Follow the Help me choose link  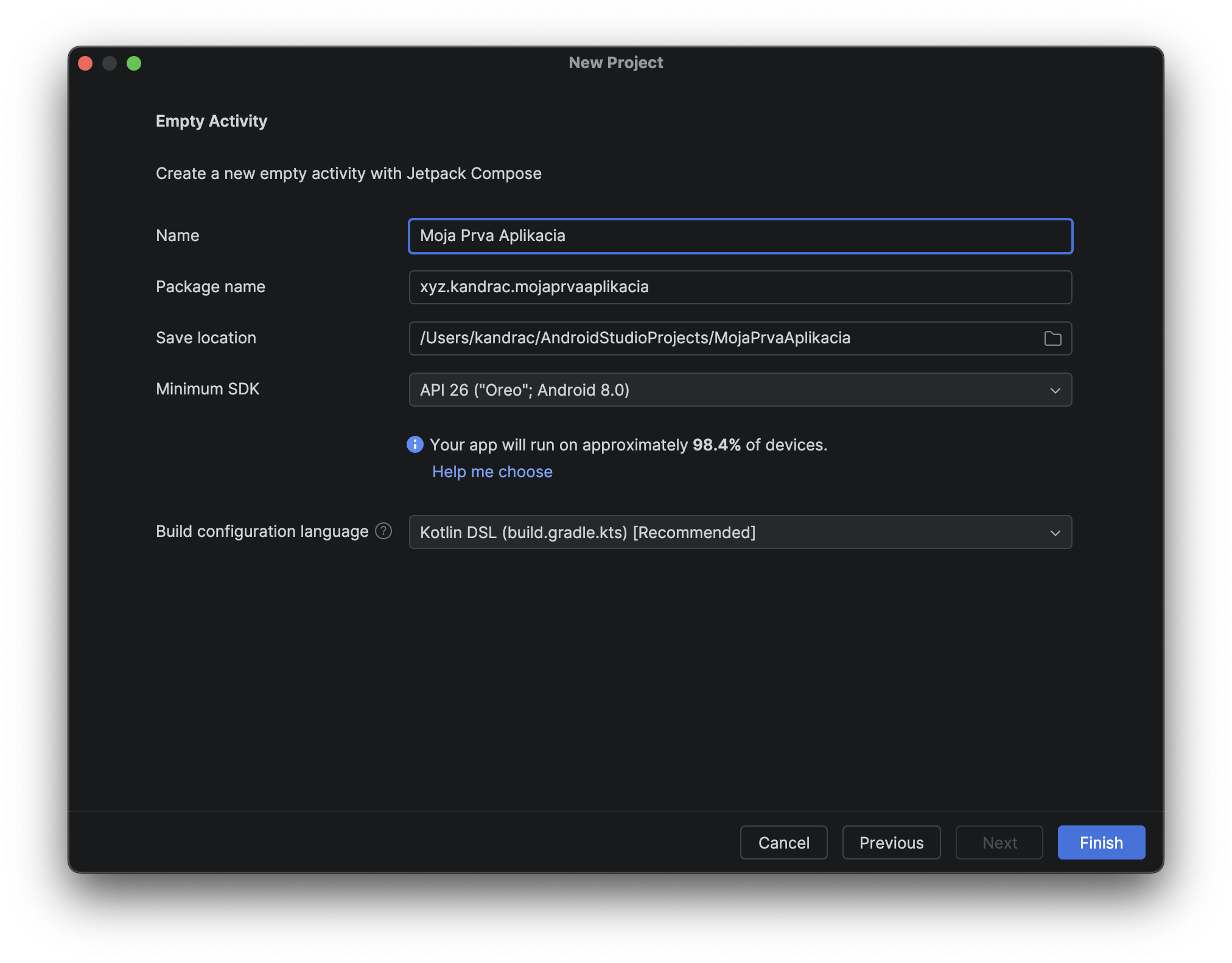click(x=492, y=472)
